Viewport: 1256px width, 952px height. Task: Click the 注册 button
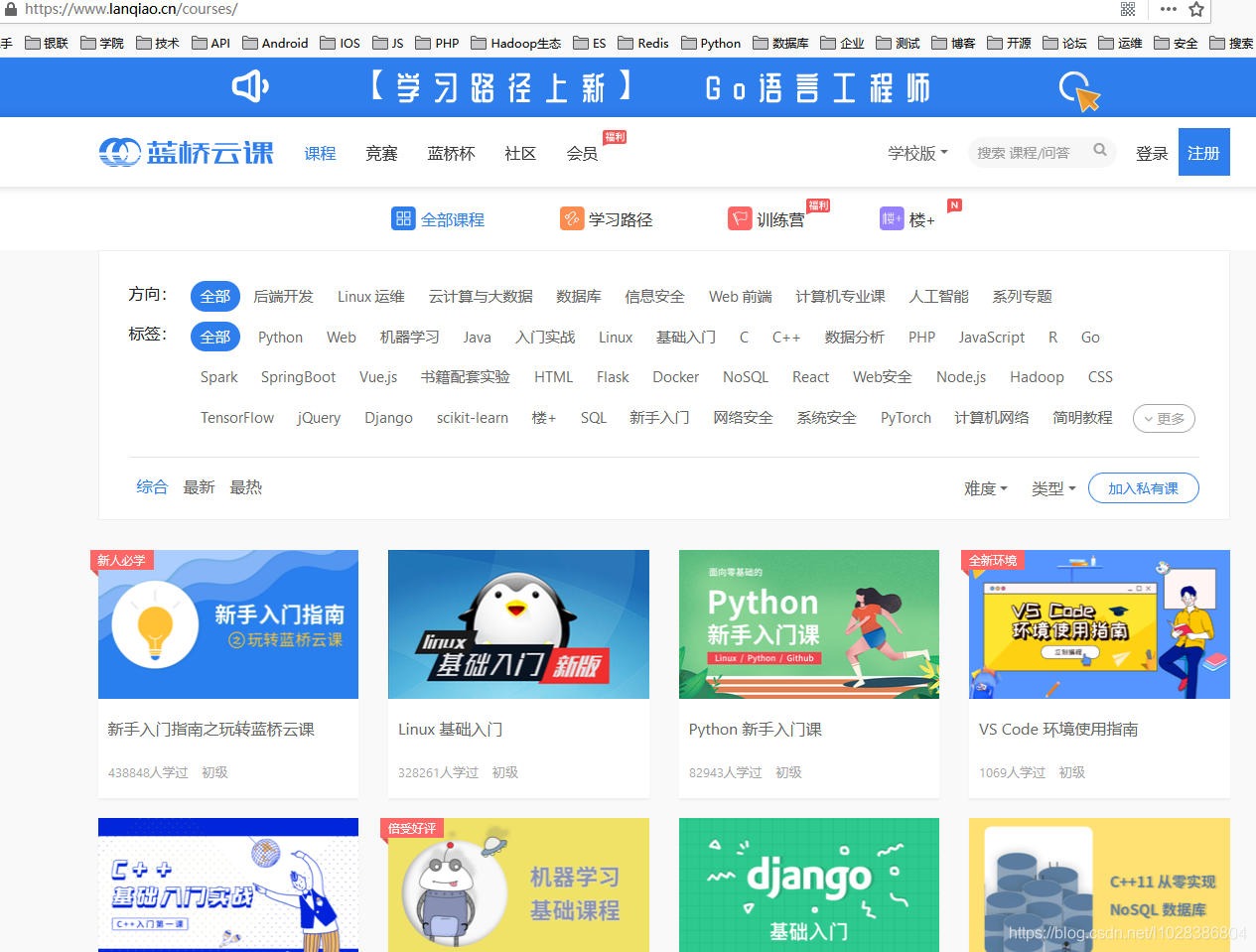[1204, 152]
